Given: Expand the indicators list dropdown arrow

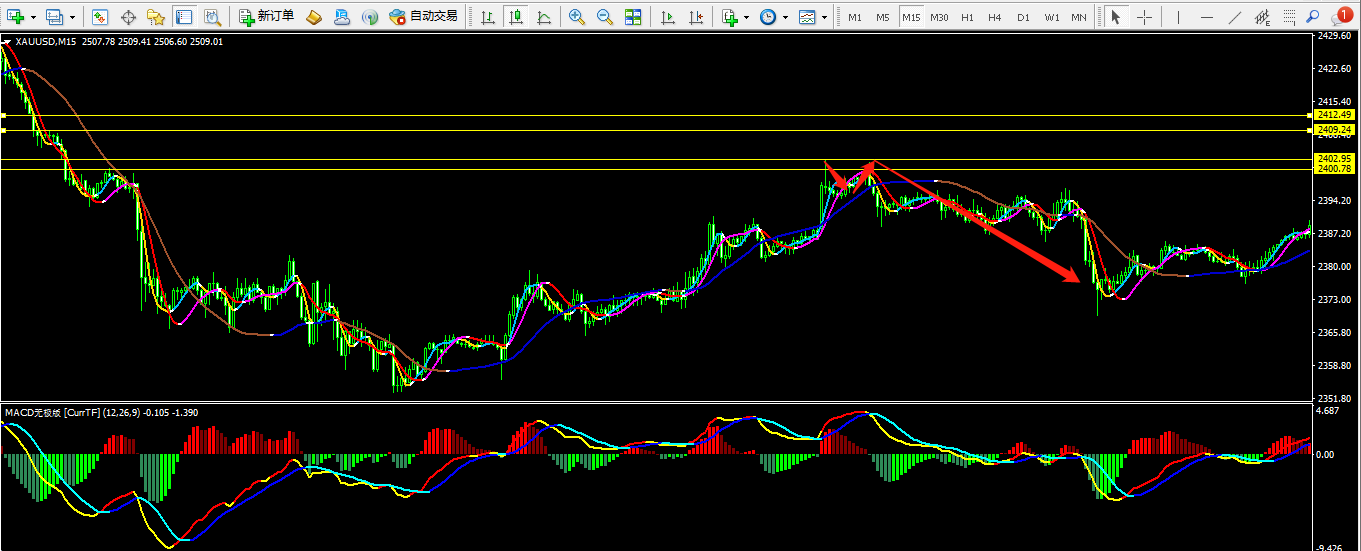Looking at the screenshot, I should [x=746, y=17].
